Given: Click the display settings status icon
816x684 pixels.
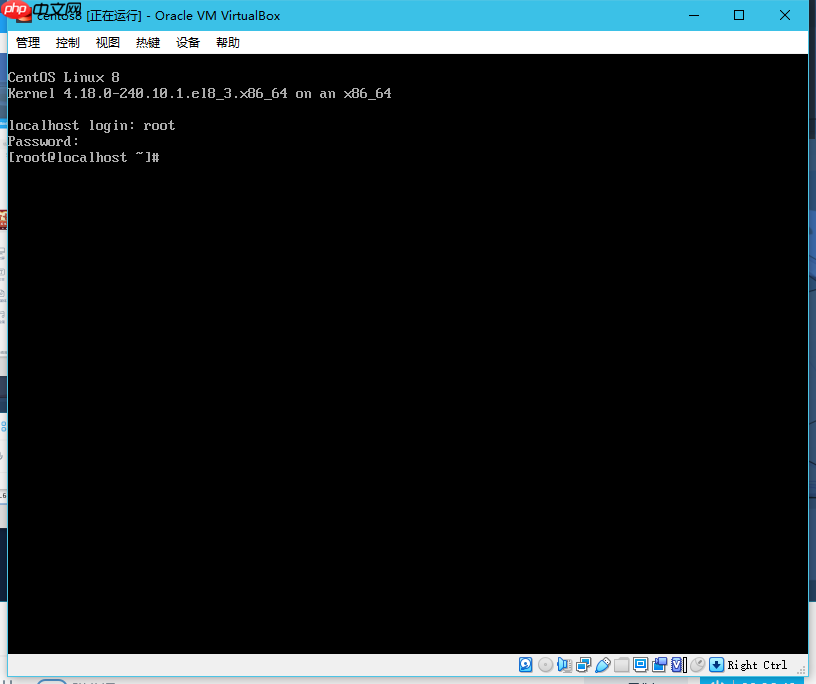Looking at the screenshot, I should 640,664.
